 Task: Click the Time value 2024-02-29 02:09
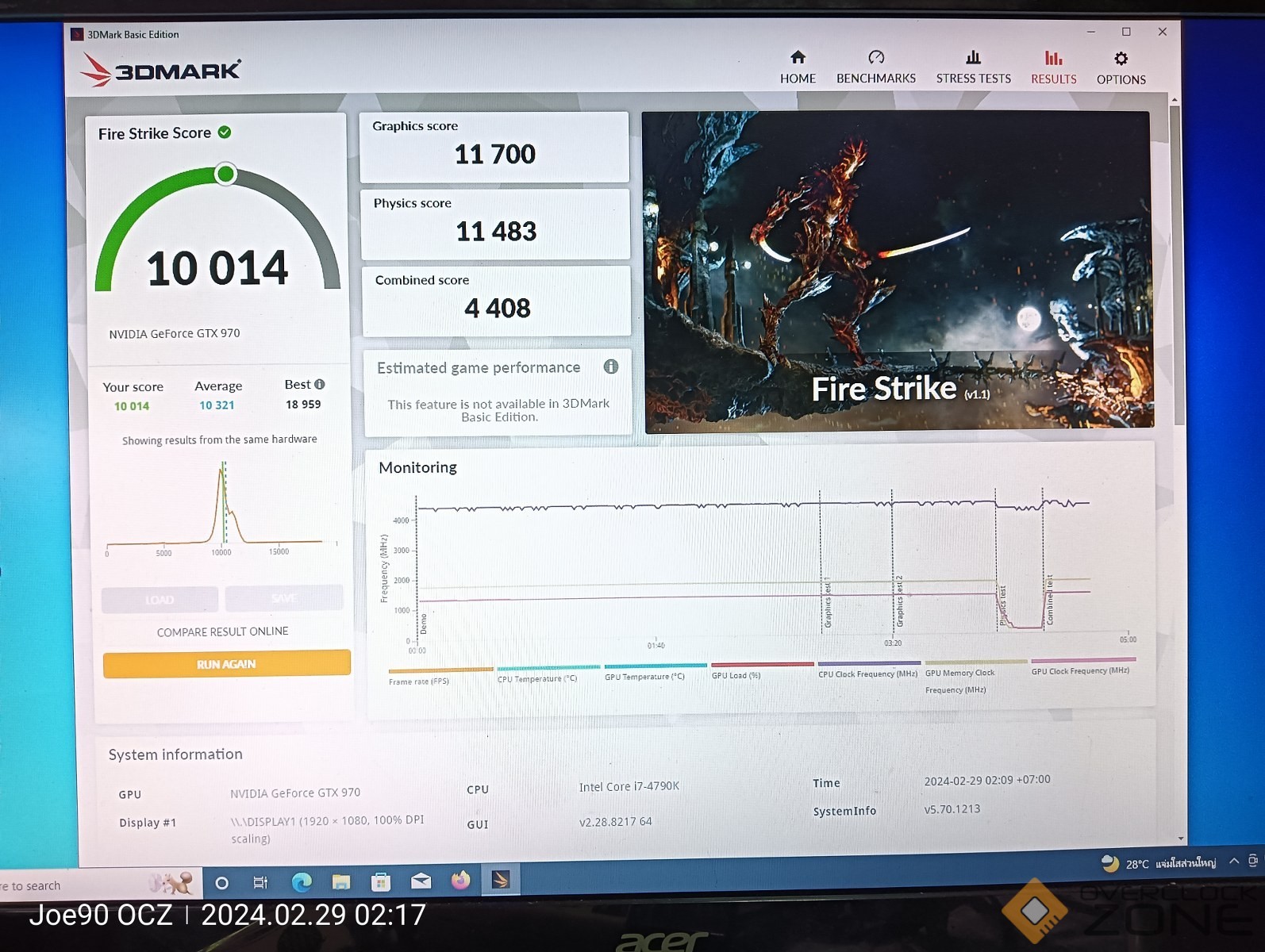click(986, 780)
